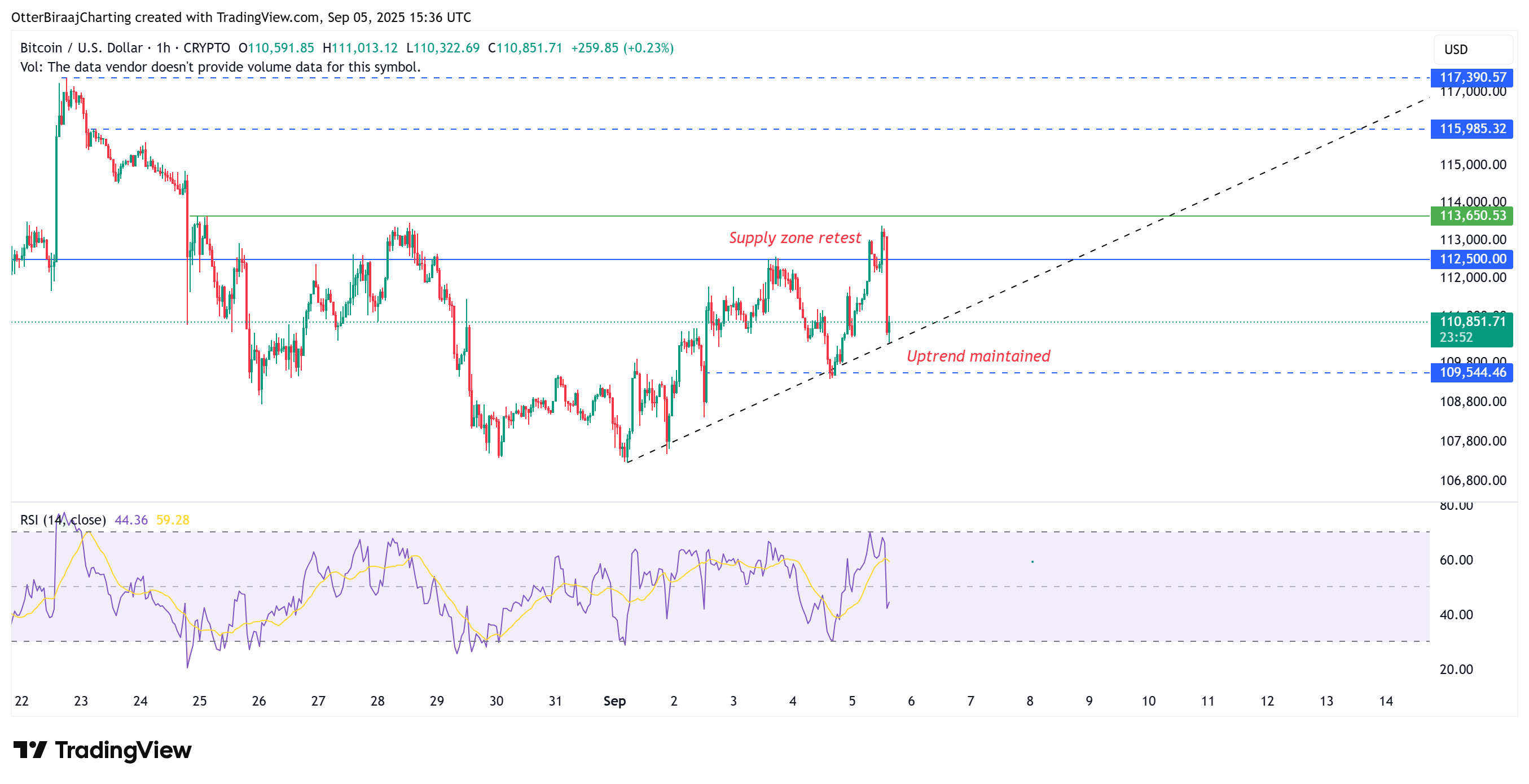Select the 117,390.57 resistance price label
Screen dimensions: 1529x784
point(1471,77)
